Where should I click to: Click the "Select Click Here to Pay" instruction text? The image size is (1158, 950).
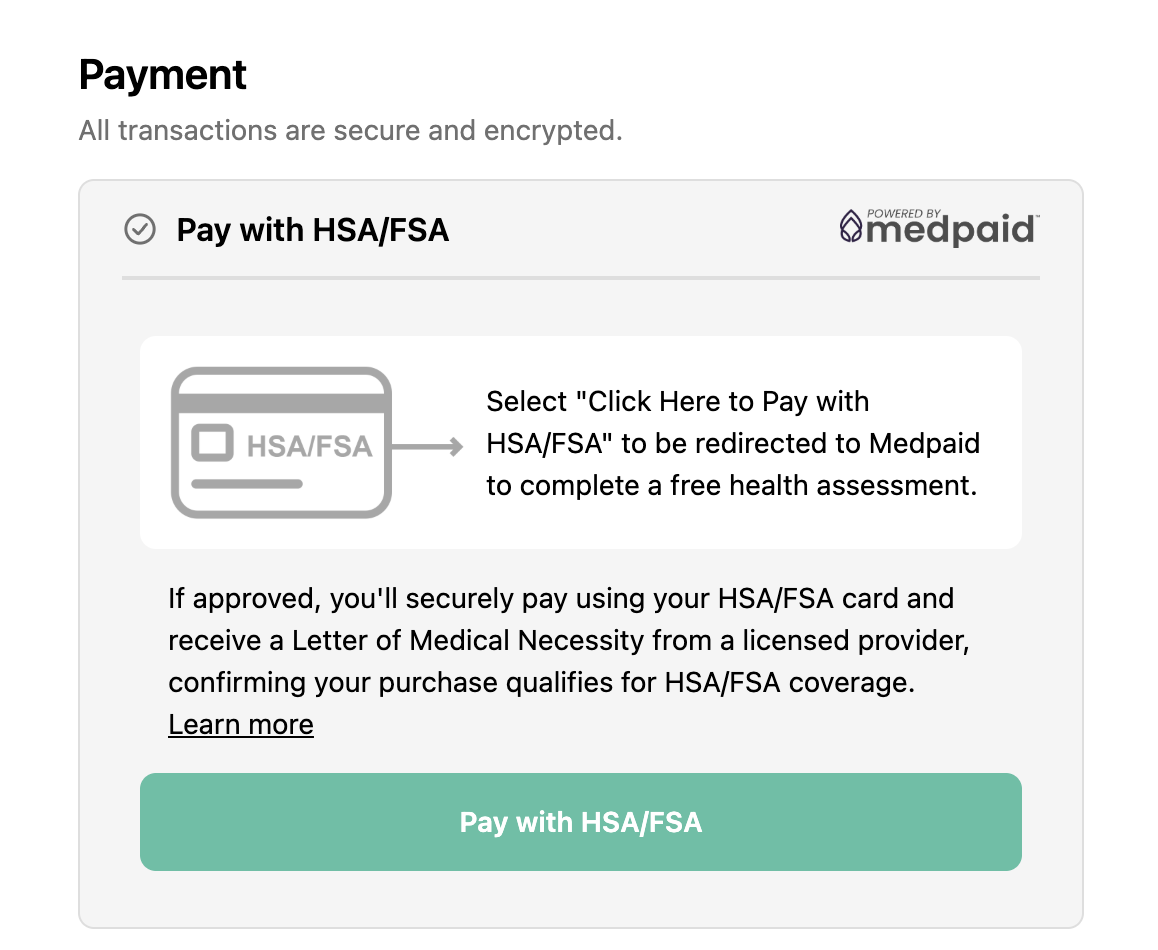pyautogui.click(x=677, y=402)
